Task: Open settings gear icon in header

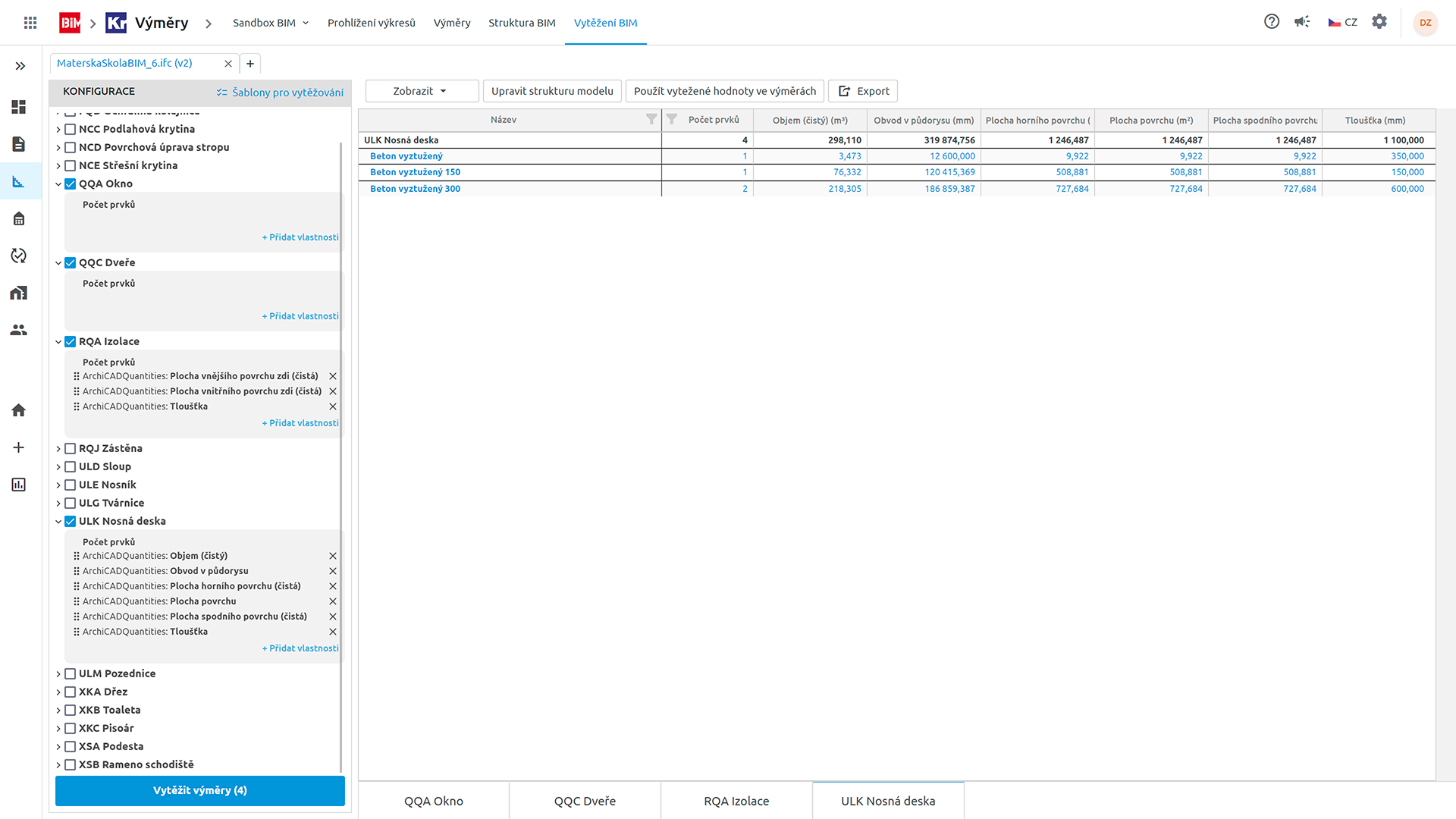Action: (1379, 22)
